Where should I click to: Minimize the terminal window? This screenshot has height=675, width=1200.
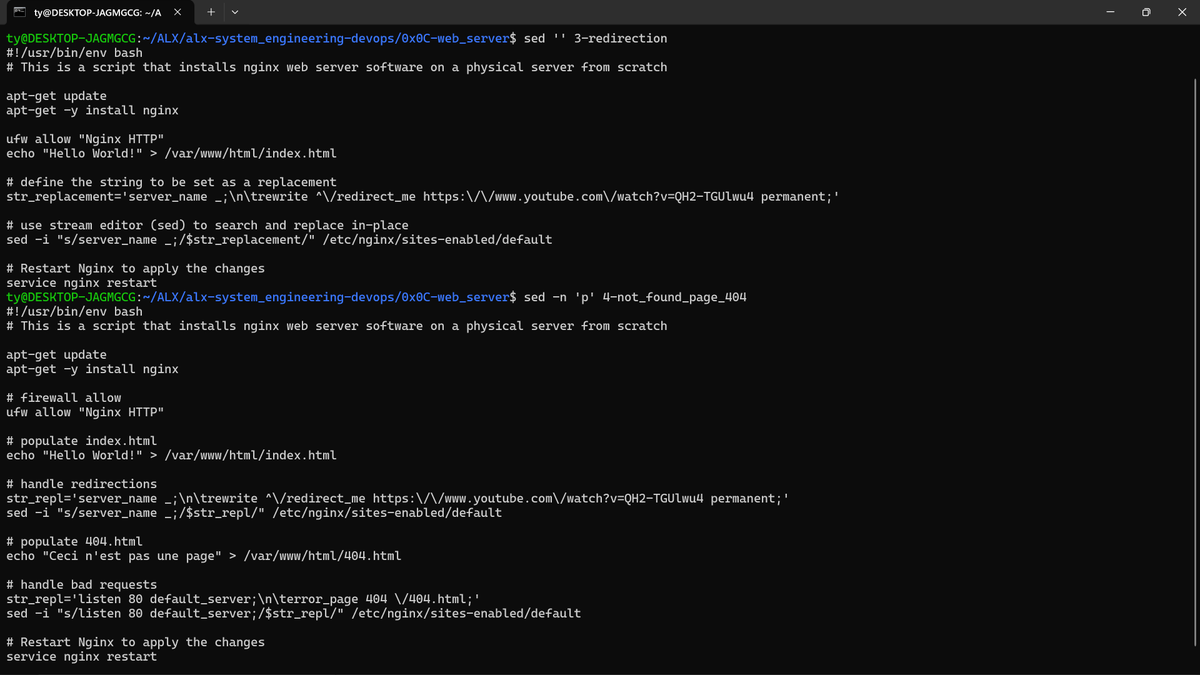click(1110, 12)
